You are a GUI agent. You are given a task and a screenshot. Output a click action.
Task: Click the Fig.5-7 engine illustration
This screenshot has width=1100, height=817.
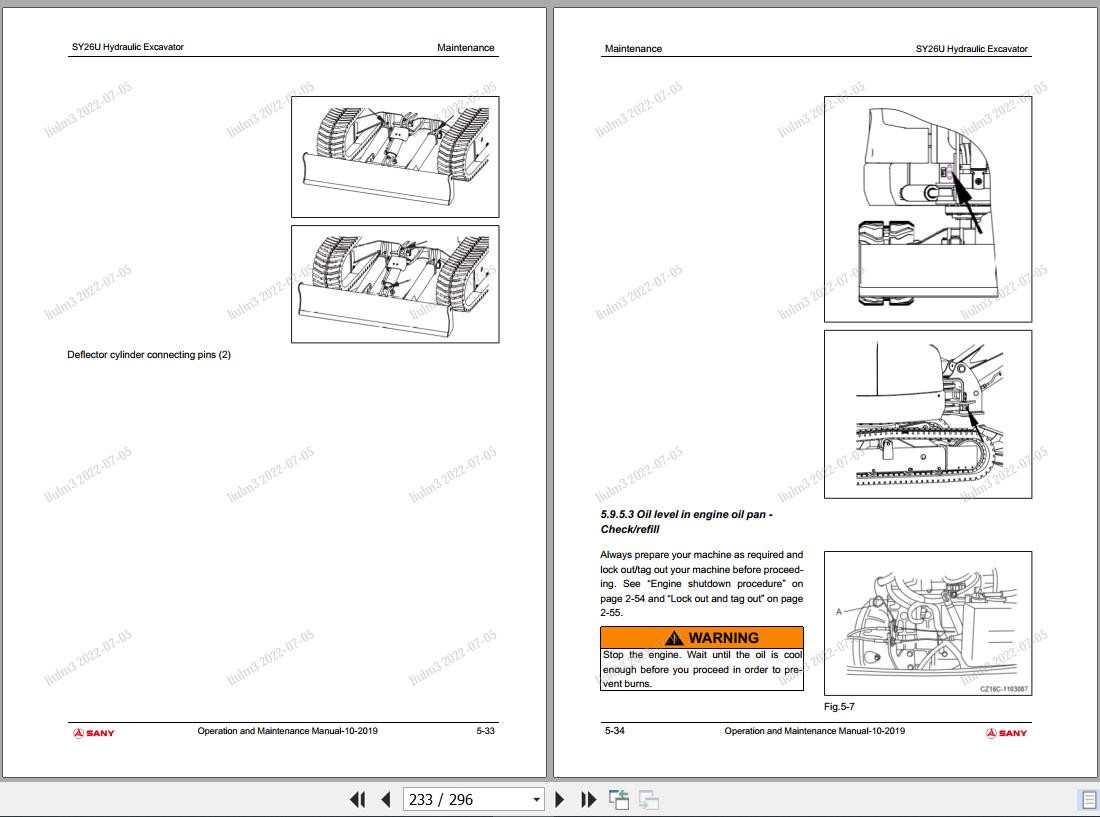[x=927, y=623]
